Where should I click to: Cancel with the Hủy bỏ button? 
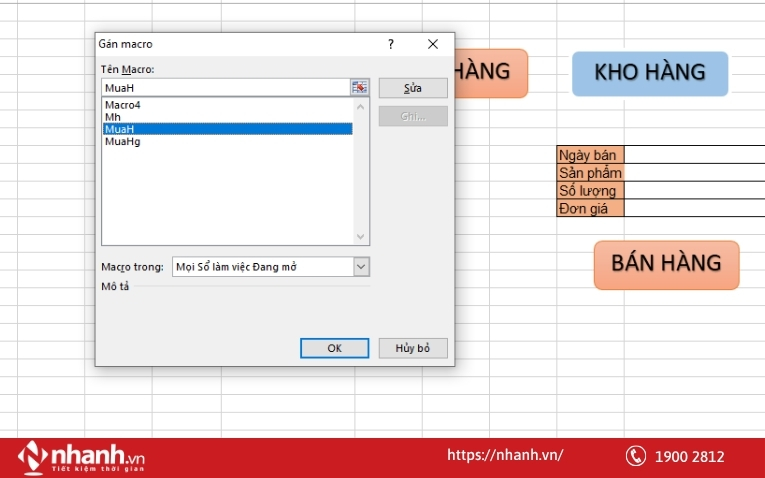pos(412,348)
